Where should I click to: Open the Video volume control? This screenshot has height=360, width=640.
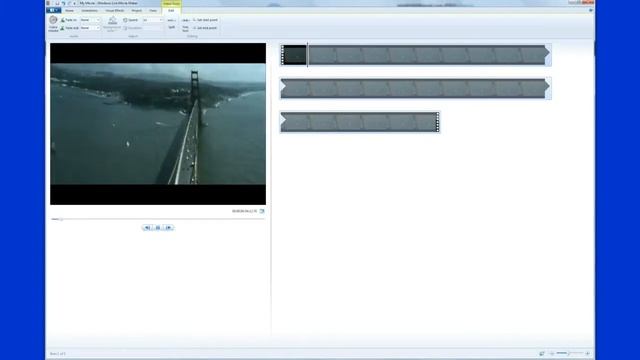pos(53,24)
